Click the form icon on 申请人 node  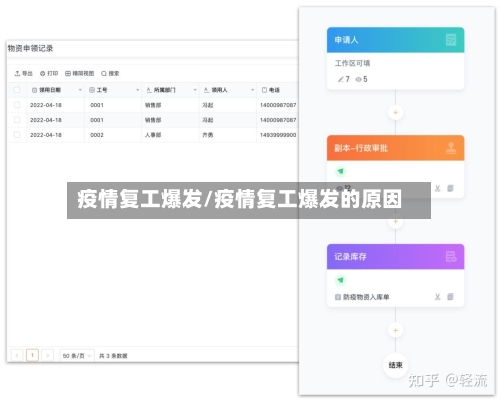[451, 40]
